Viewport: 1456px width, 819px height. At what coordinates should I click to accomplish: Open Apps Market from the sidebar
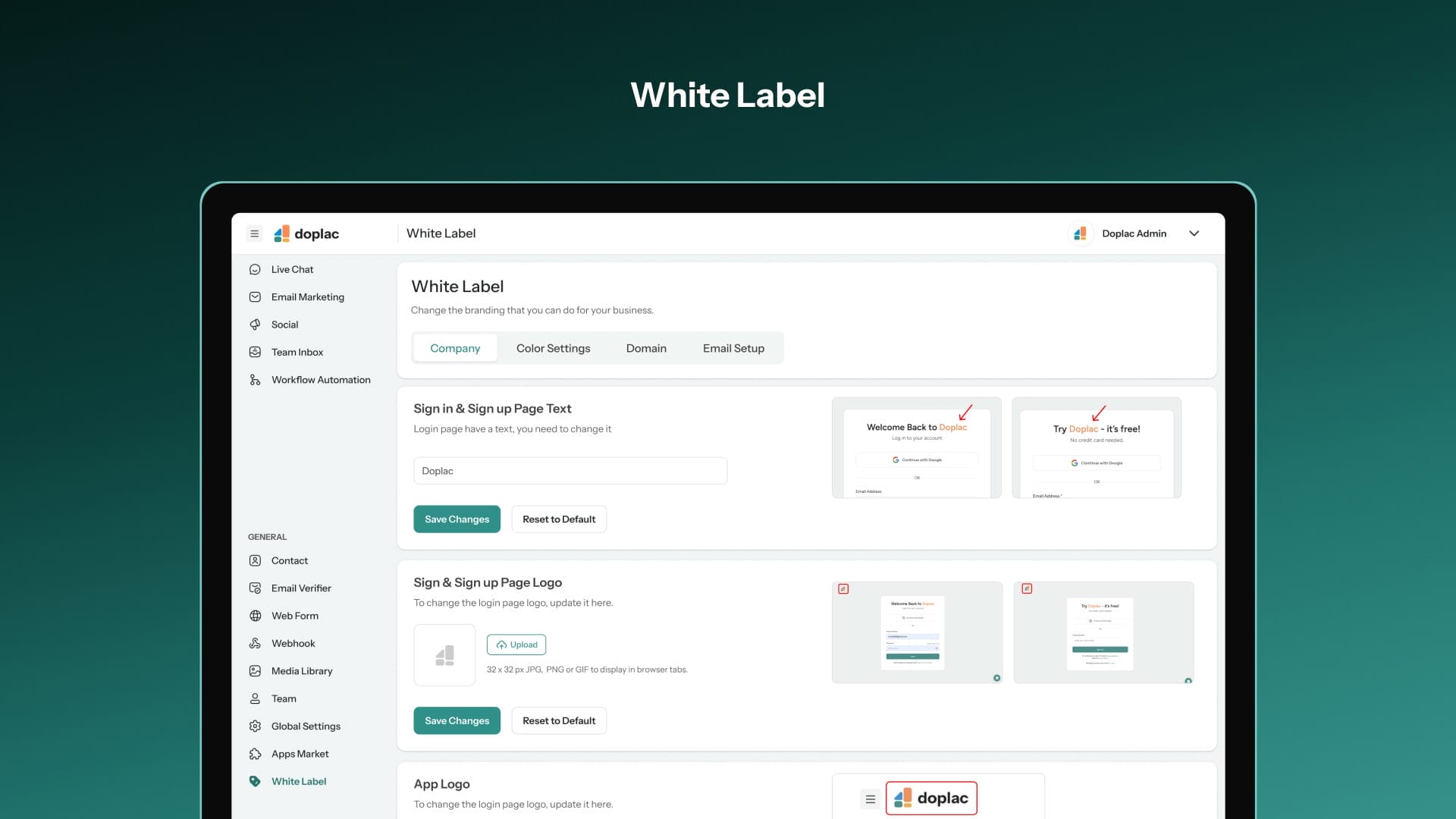coord(300,754)
